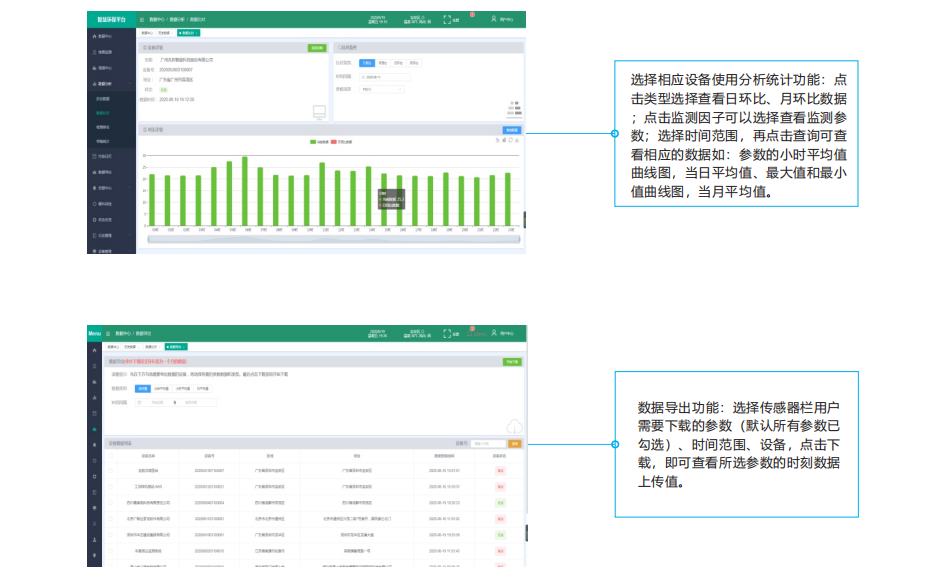The width and height of the screenshot is (945, 578).
Task: Click the chart refresh icon above bar chart
Action: tap(510, 140)
